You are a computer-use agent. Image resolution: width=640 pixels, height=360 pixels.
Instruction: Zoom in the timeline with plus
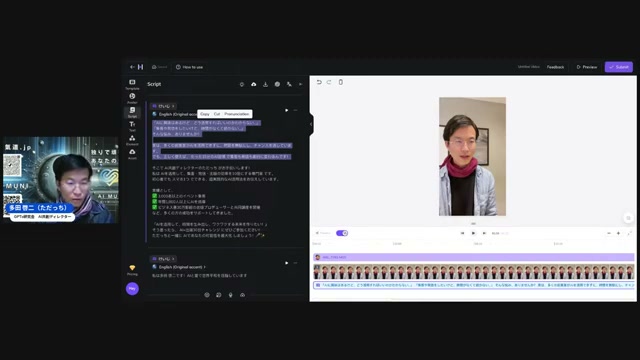618,233
